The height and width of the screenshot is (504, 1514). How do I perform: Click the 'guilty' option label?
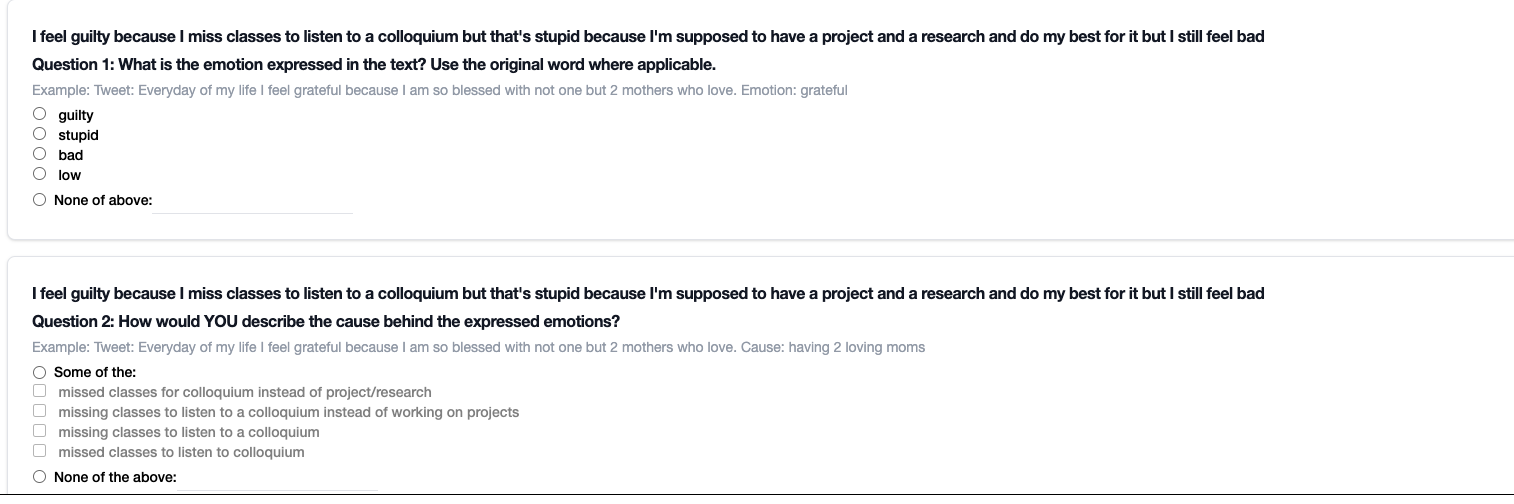76,115
